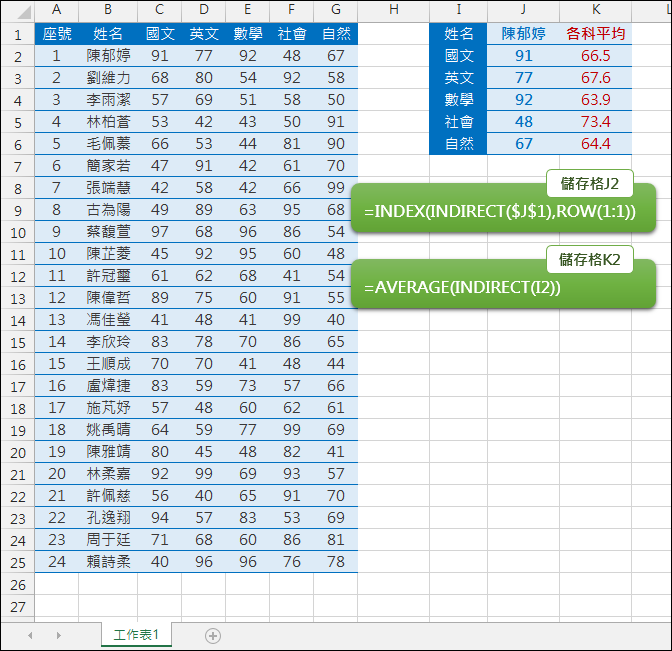Click score 99 in row 8 column G

click(336, 188)
